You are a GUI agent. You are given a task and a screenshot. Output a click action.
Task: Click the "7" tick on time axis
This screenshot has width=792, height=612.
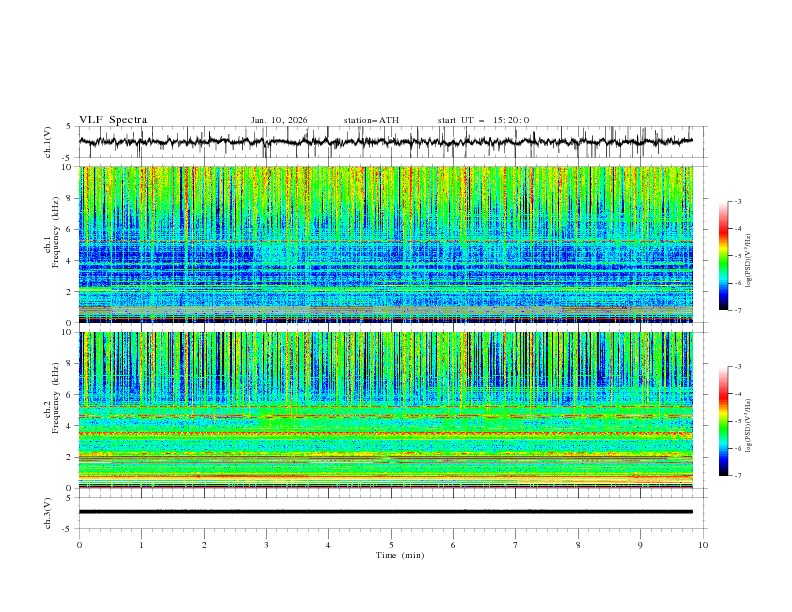(x=516, y=545)
